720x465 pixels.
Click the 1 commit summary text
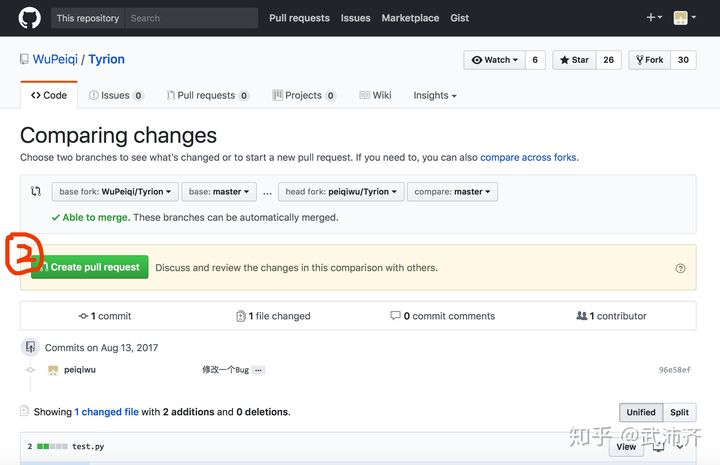click(111, 316)
